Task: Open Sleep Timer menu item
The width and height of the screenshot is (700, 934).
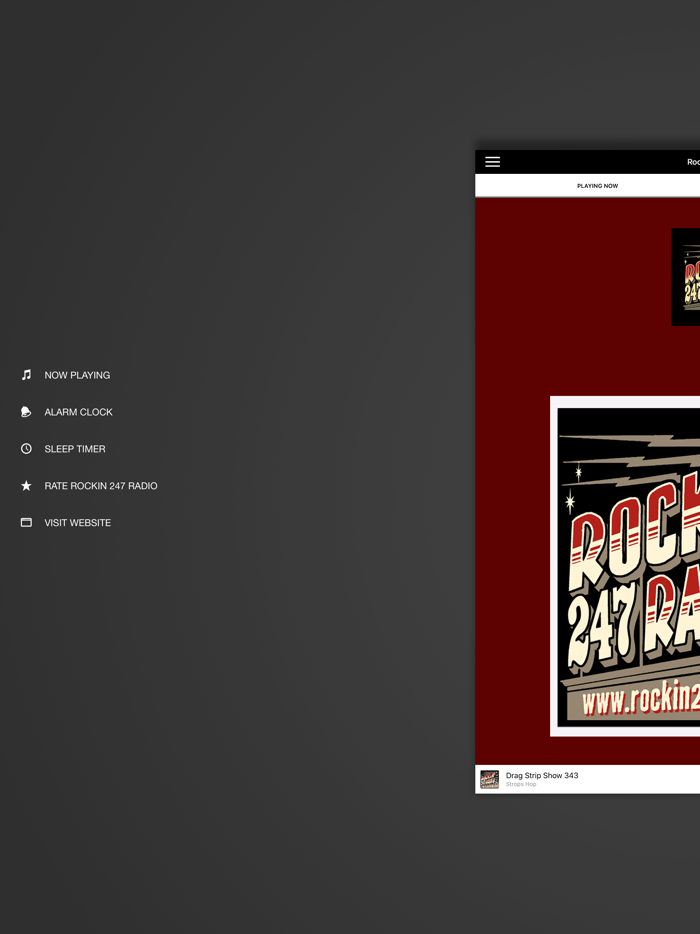Action: tap(75, 449)
